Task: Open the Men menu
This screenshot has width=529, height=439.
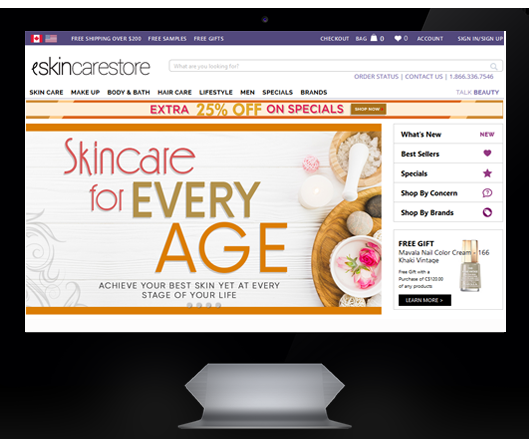Action: (x=247, y=92)
